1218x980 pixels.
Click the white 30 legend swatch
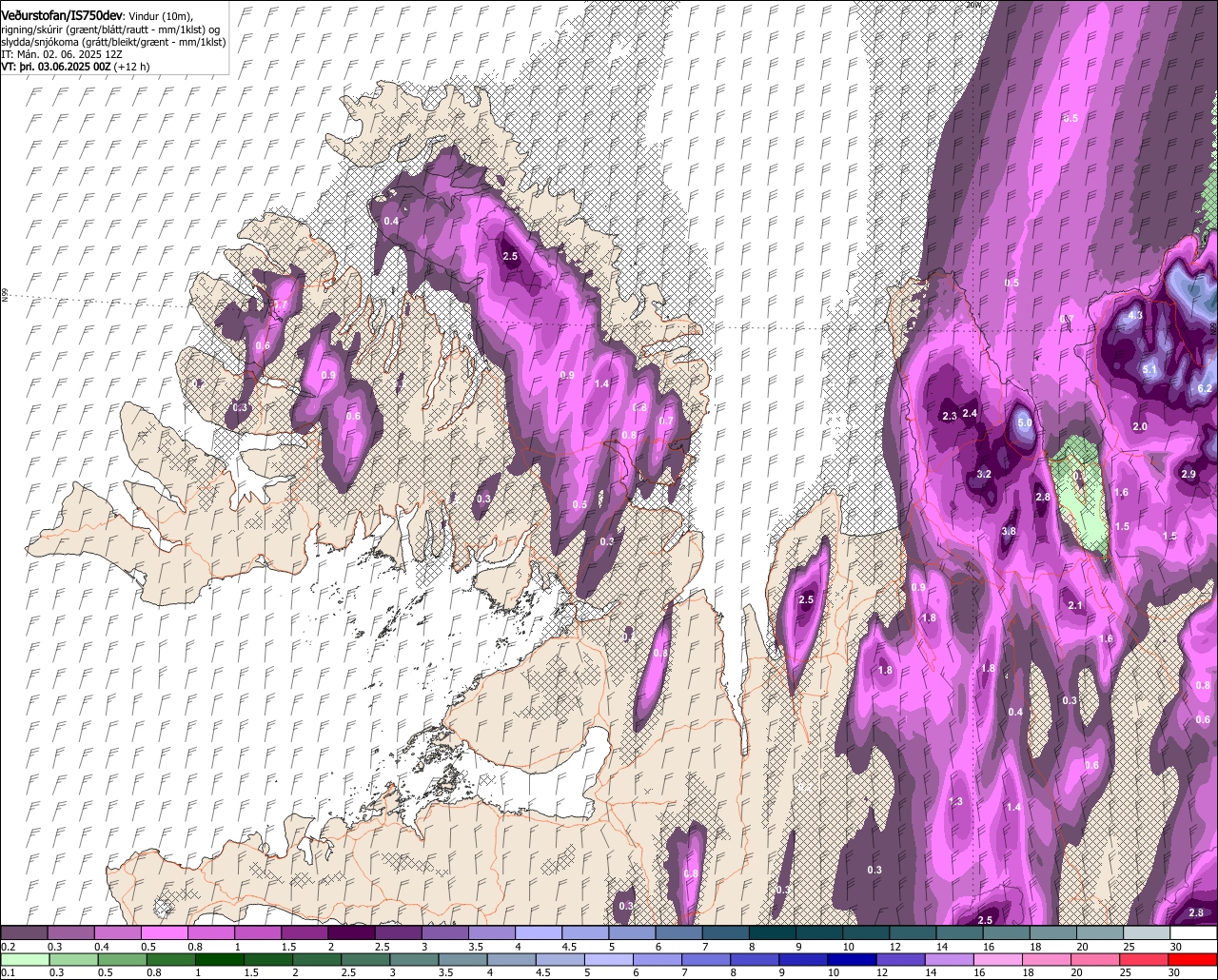click(1194, 932)
